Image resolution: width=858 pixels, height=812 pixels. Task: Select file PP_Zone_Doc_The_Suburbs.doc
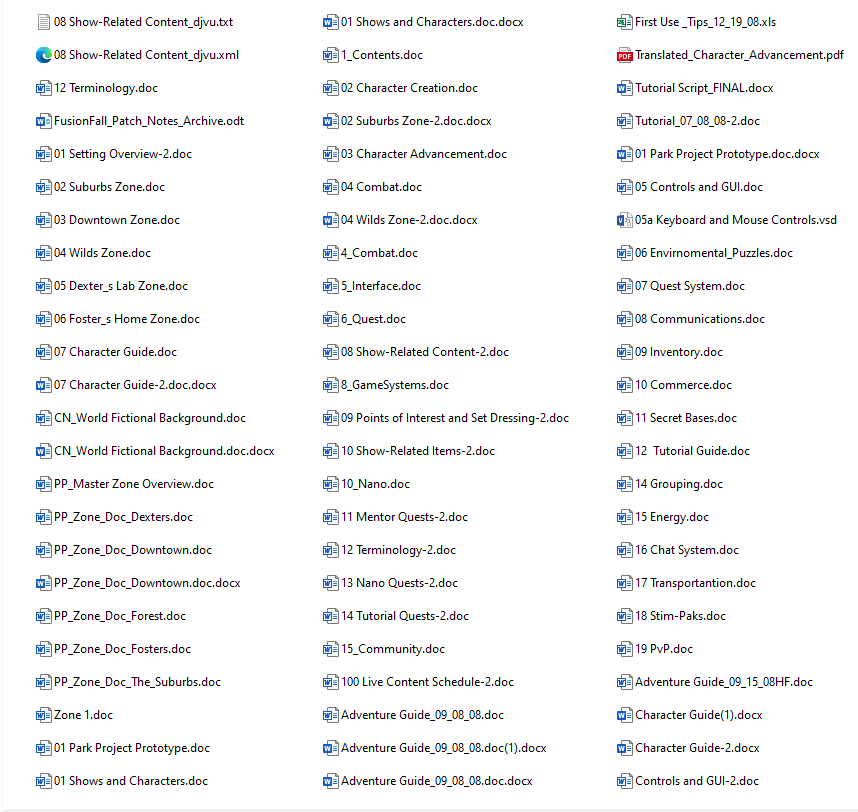(x=128, y=682)
